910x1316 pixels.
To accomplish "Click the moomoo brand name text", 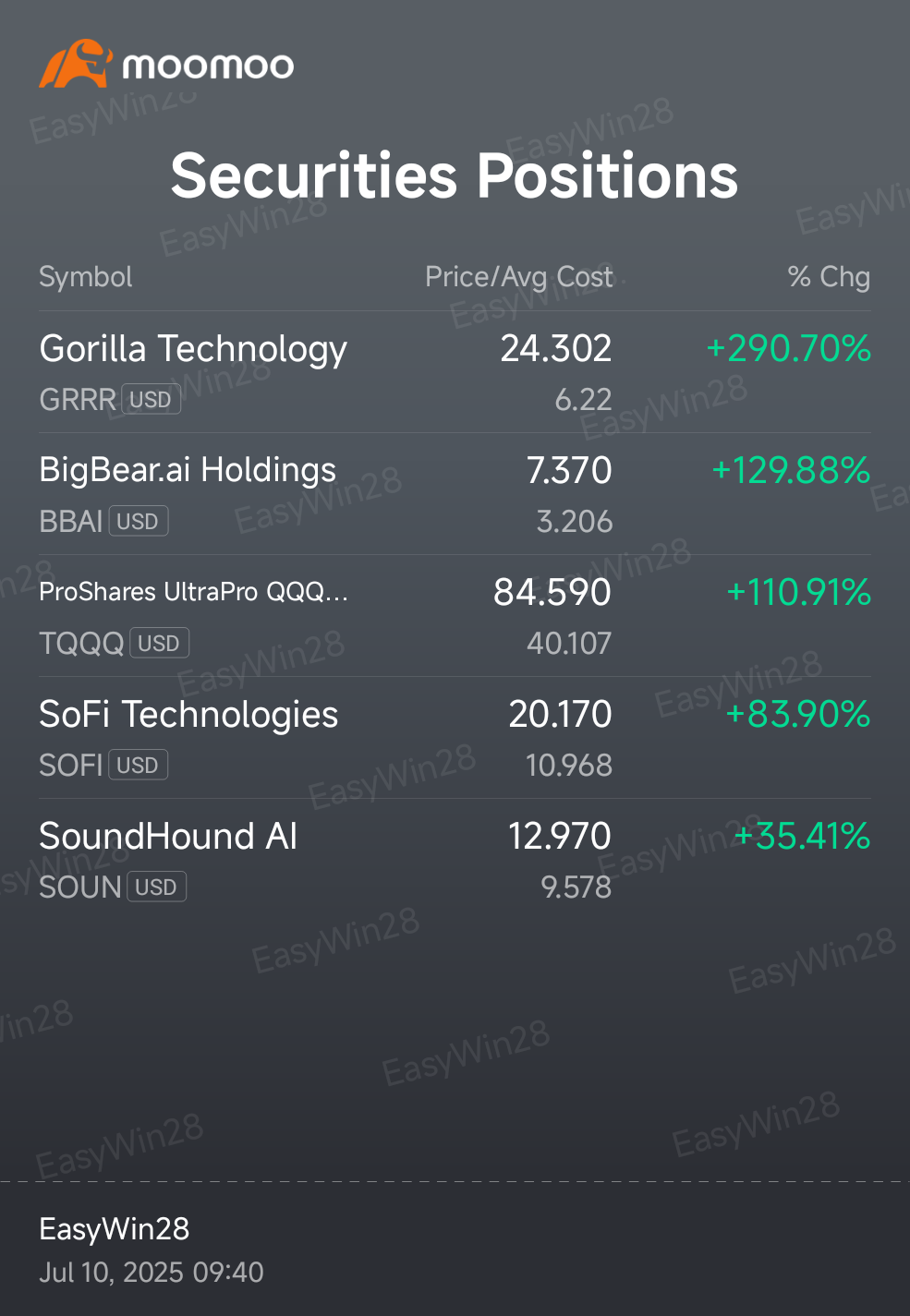I will click(x=208, y=66).
